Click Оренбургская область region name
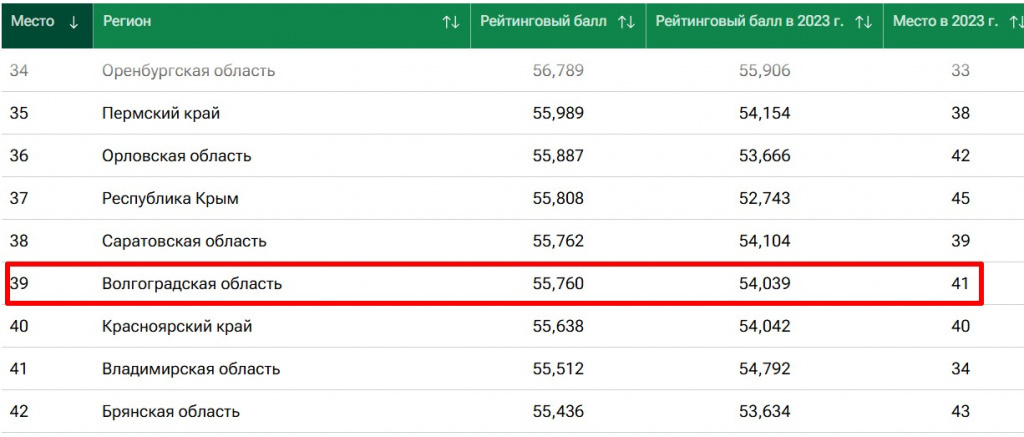The image size is (1024, 437). [x=188, y=71]
